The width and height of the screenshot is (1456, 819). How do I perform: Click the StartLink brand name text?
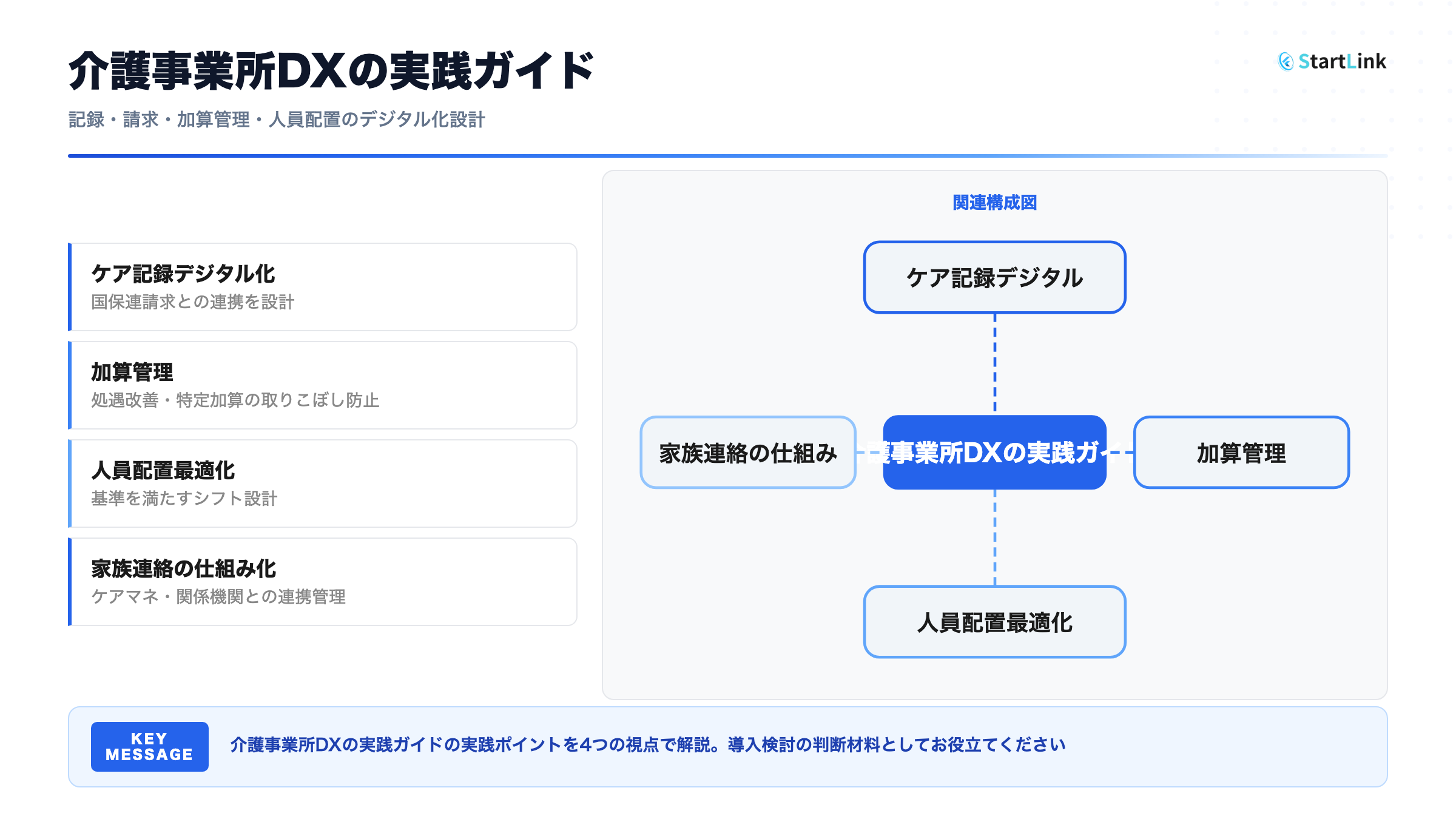click(1342, 61)
